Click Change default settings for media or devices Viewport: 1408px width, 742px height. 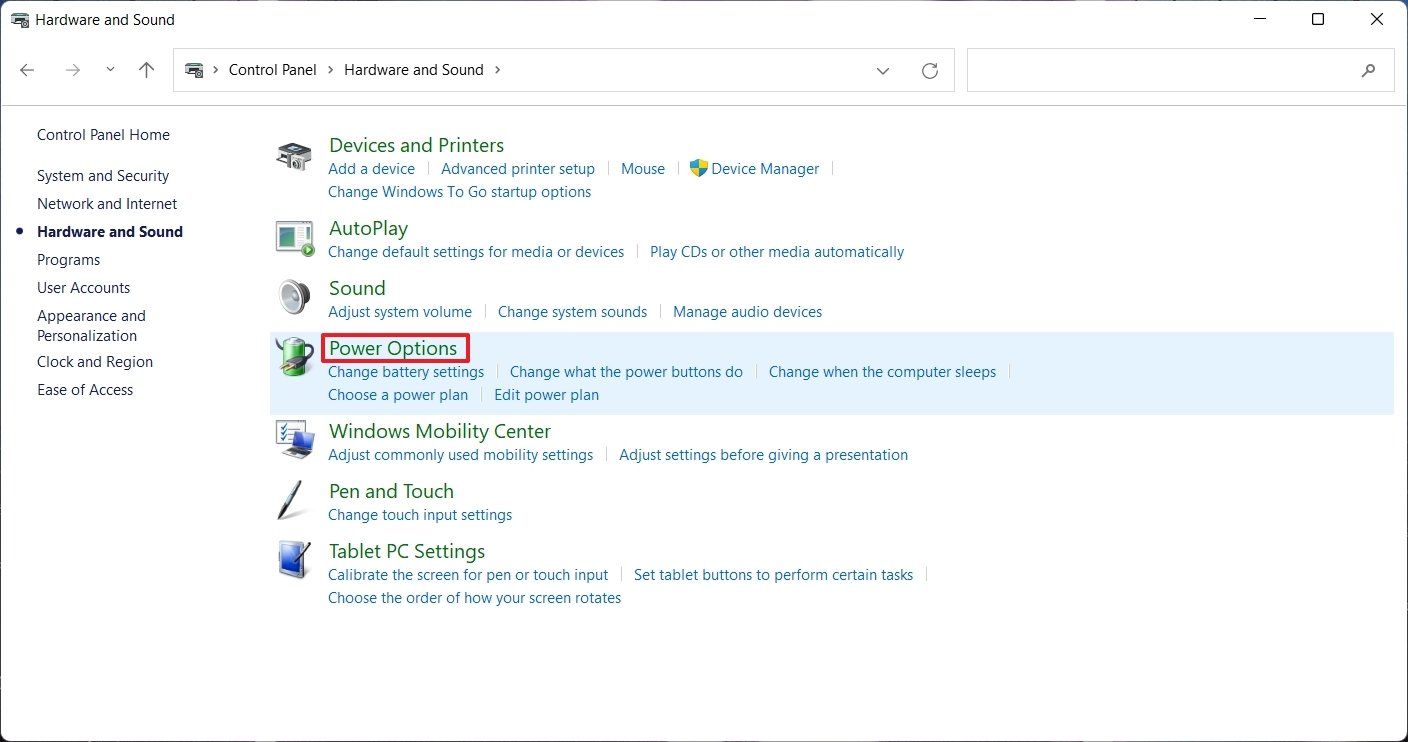[x=476, y=252]
